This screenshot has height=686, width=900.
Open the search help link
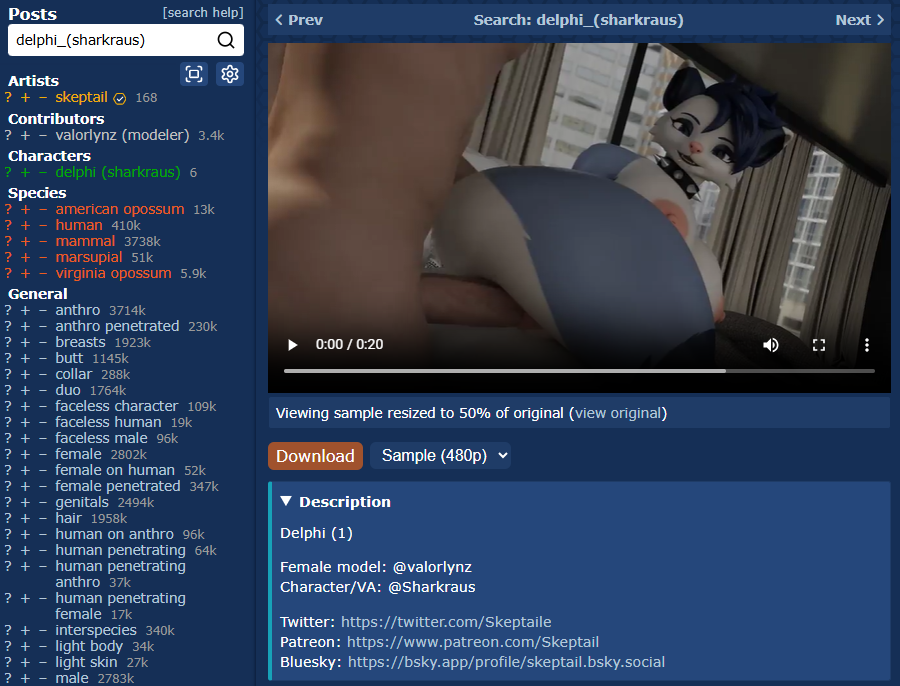point(203,13)
